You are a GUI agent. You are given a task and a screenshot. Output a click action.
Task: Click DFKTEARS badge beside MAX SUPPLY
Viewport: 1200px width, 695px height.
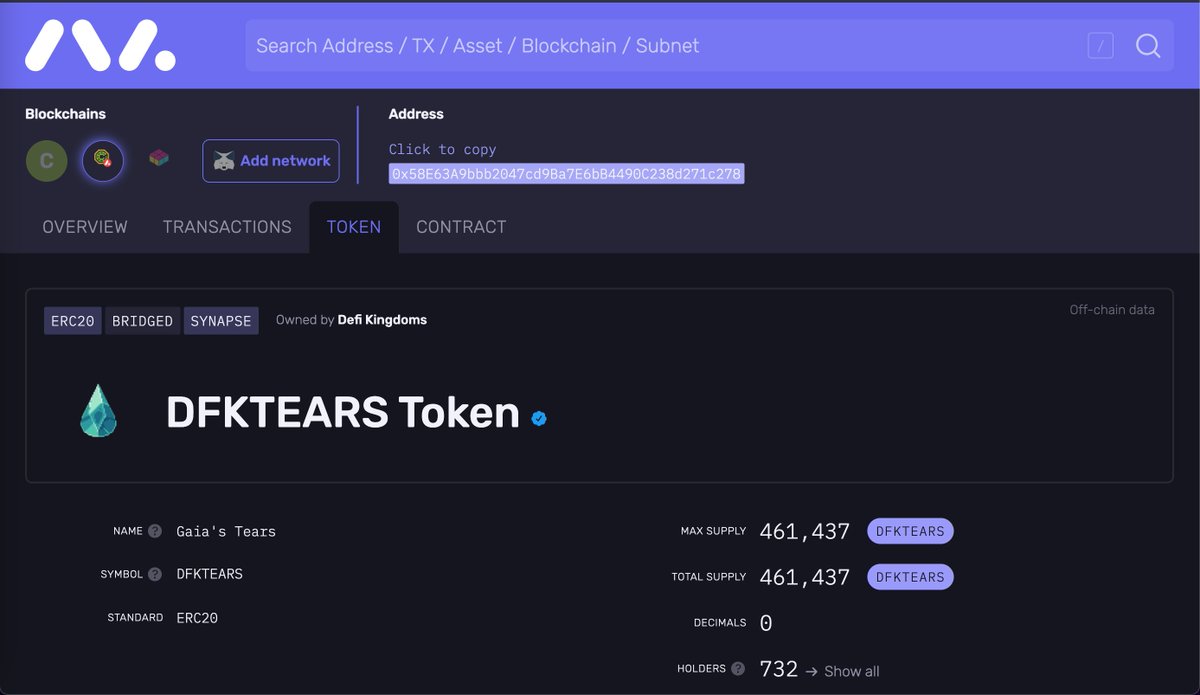point(910,531)
